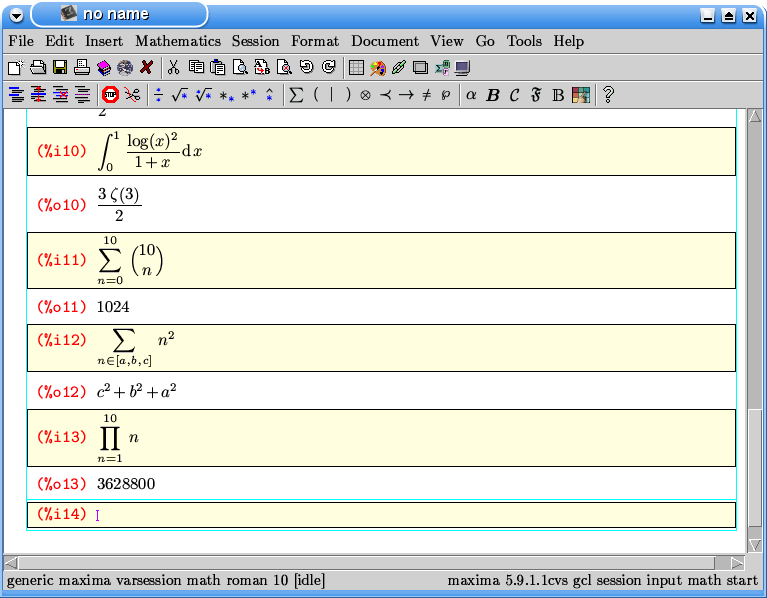767x598 pixels.
Task: Open Replace with the A-to-B icon
Action: [x=262, y=67]
